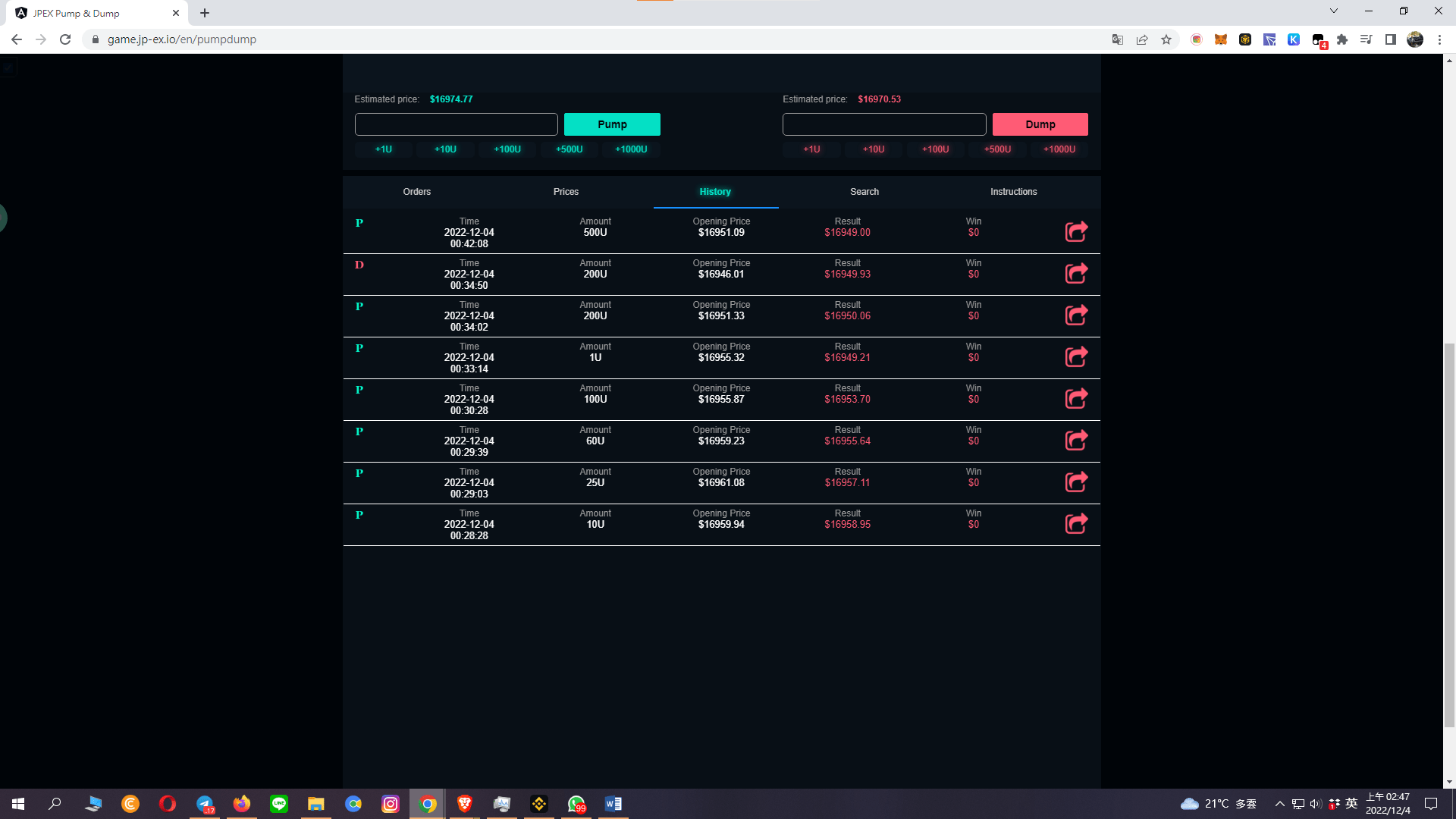
Task: Open the Instructions tab
Action: tap(1013, 192)
